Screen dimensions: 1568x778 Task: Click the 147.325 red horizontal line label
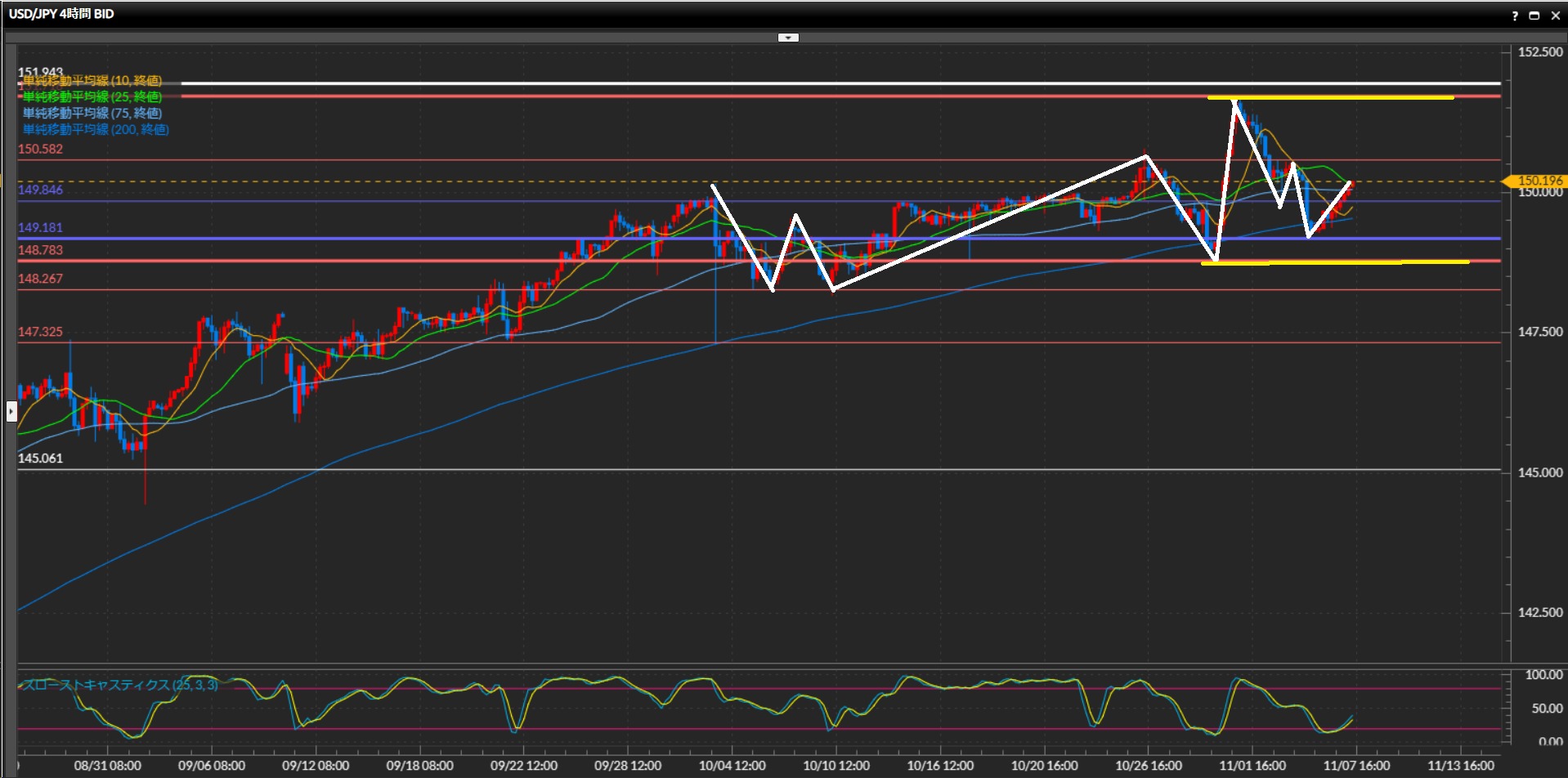(40, 332)
